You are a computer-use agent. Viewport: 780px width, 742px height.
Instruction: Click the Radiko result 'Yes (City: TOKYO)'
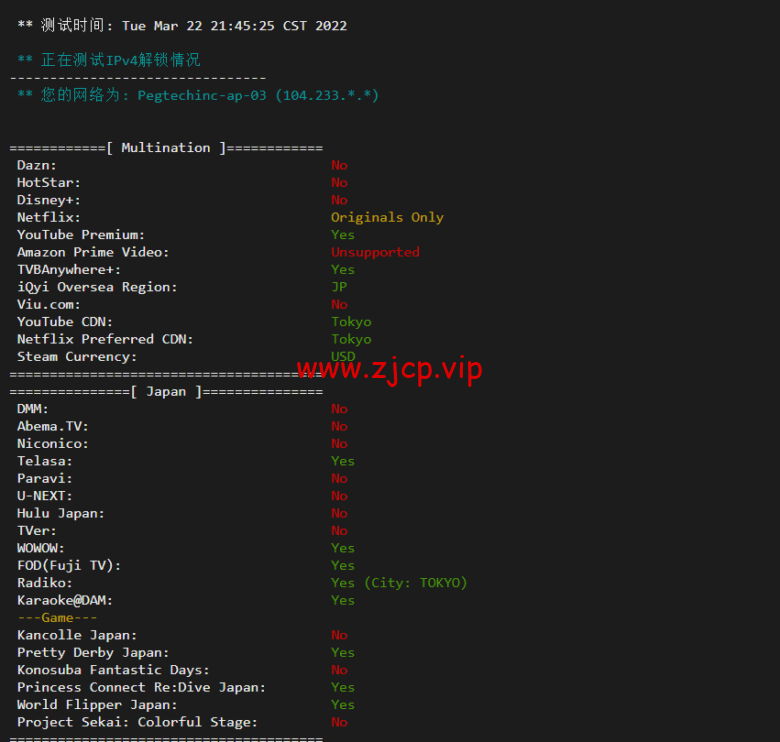(x=399, y=583)
